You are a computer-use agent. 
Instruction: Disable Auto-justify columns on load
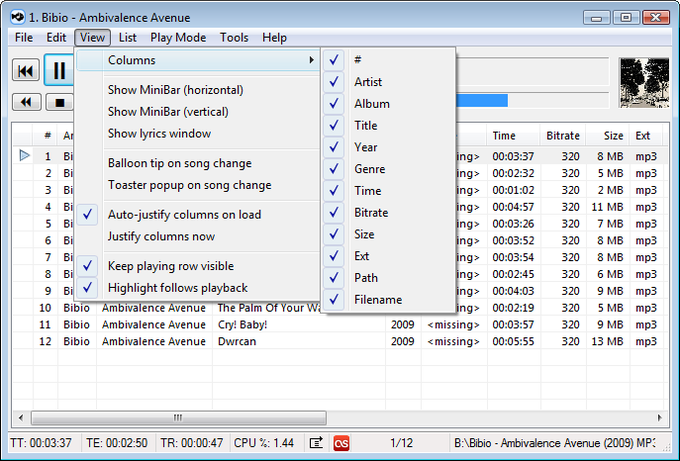[198, 214]
